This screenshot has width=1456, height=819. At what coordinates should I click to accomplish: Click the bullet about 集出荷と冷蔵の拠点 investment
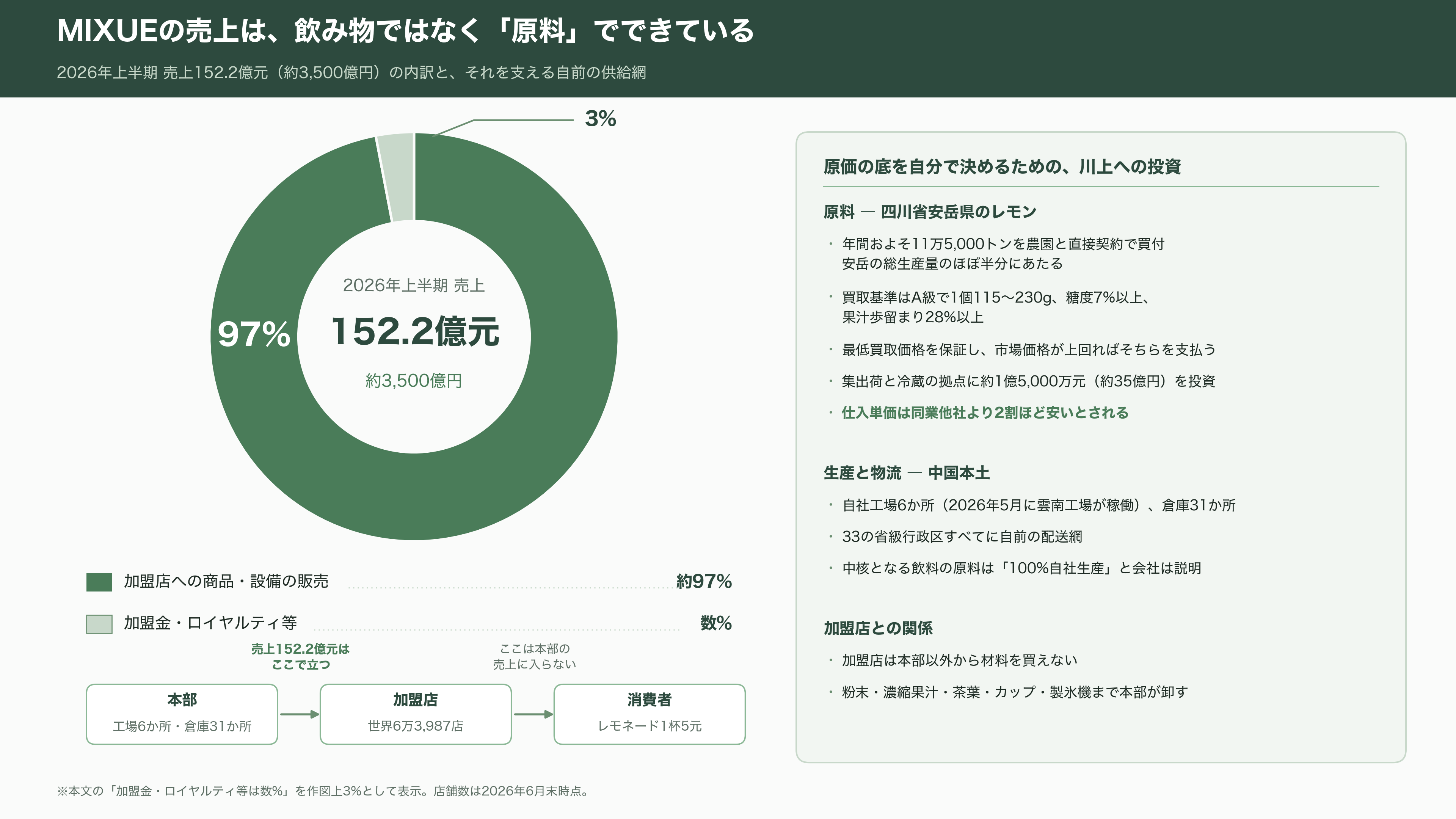coord(1029,381)
